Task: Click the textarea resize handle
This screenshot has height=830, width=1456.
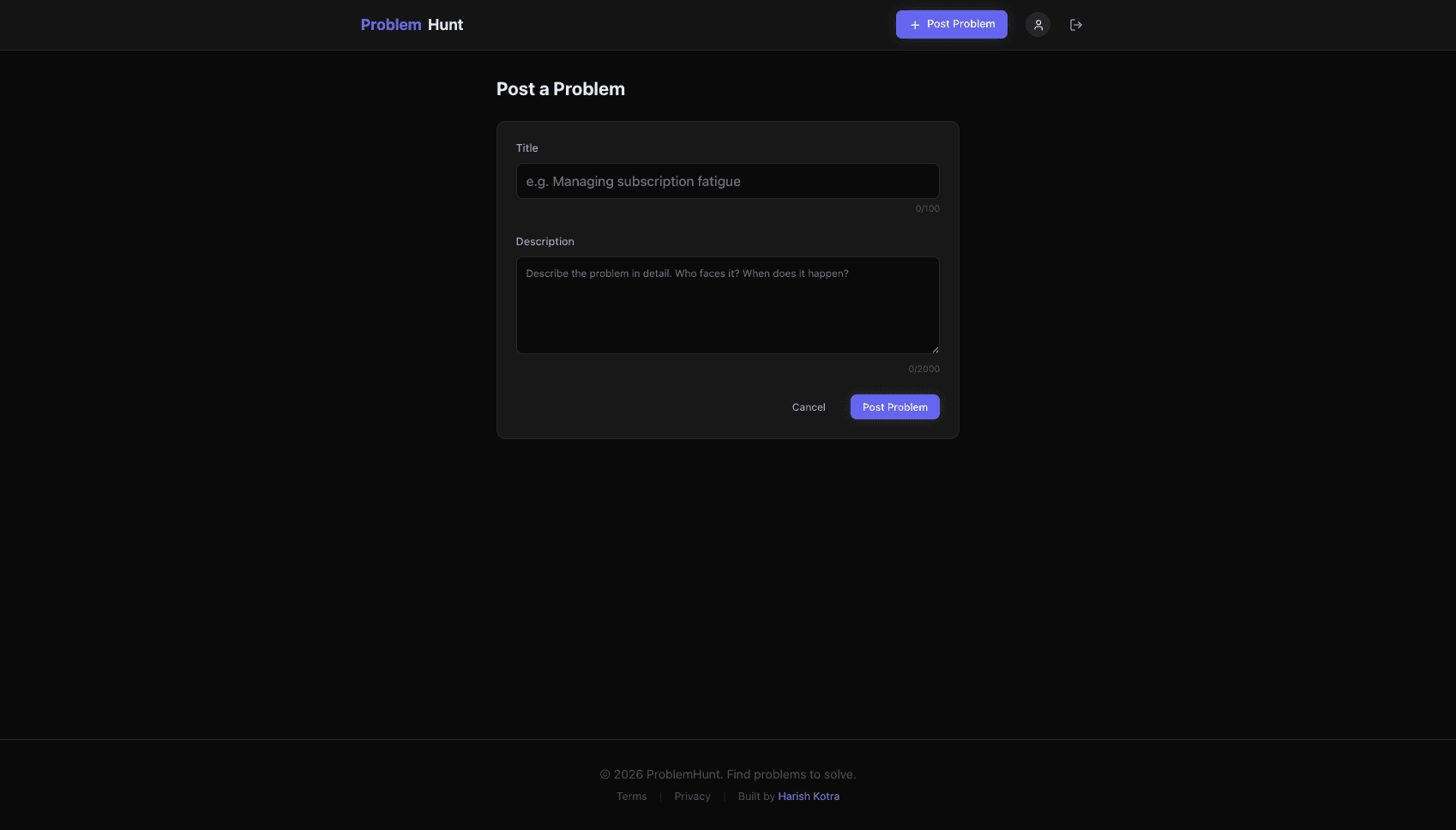Action: click(x=934, y=348)
